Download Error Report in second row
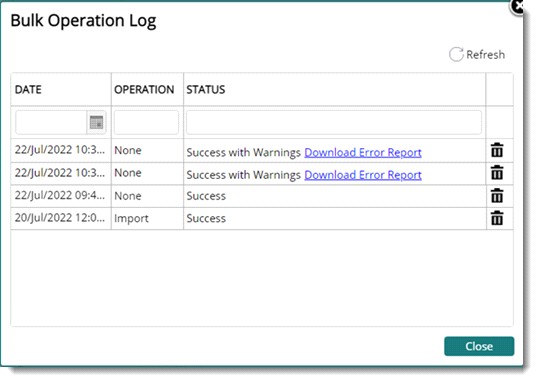Image resolution: width=538 pixels, height=382 pixels. [x=363, y=175]
